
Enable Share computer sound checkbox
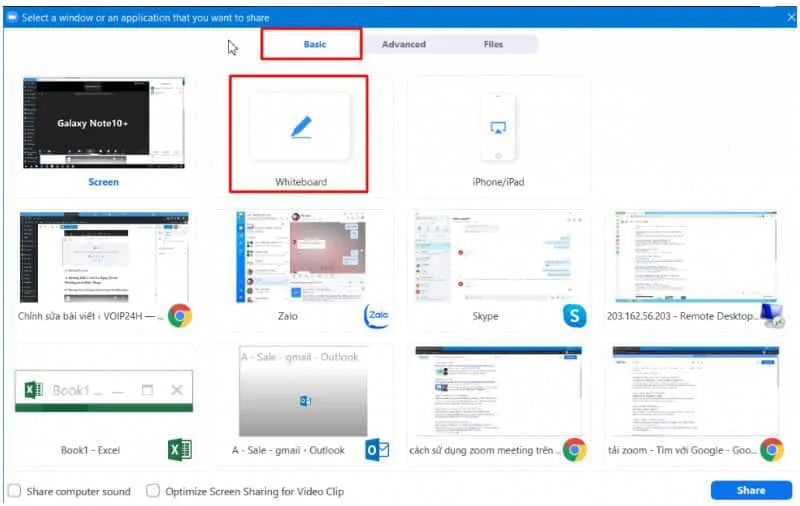point(14,491)
